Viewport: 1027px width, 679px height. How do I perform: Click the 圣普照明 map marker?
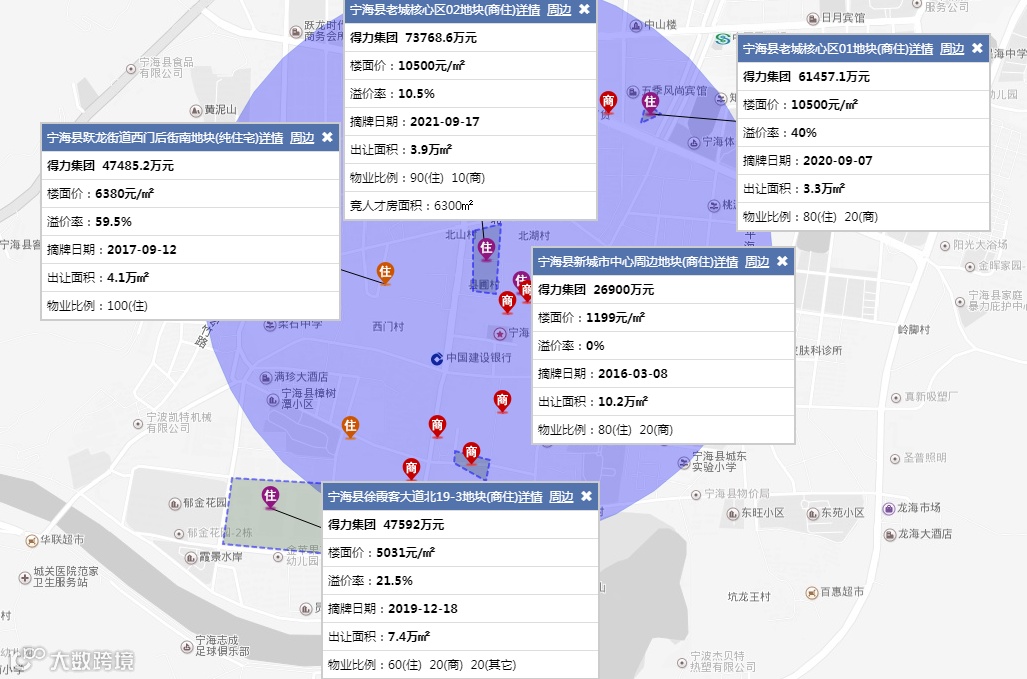(895, 459)
